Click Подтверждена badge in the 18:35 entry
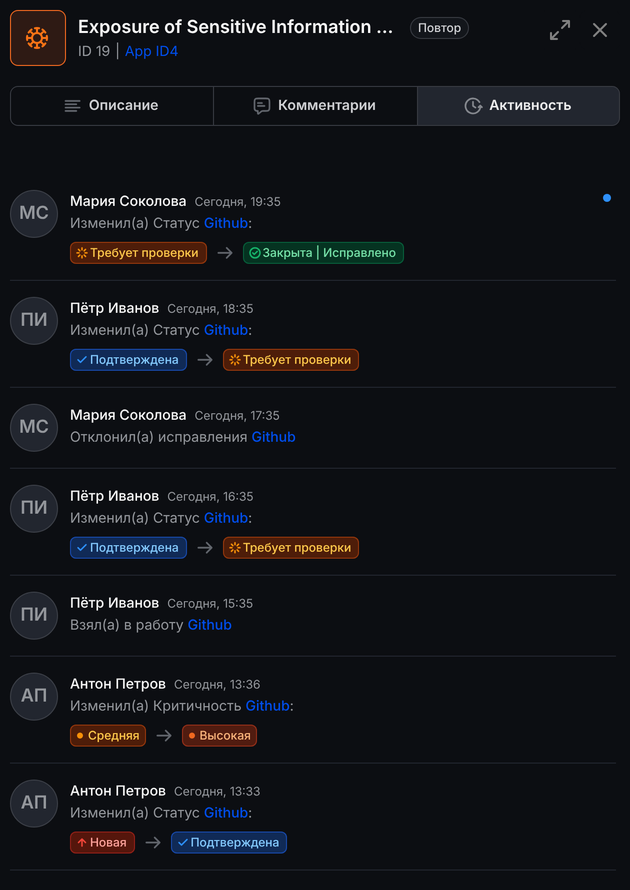 tap(128, 360)
